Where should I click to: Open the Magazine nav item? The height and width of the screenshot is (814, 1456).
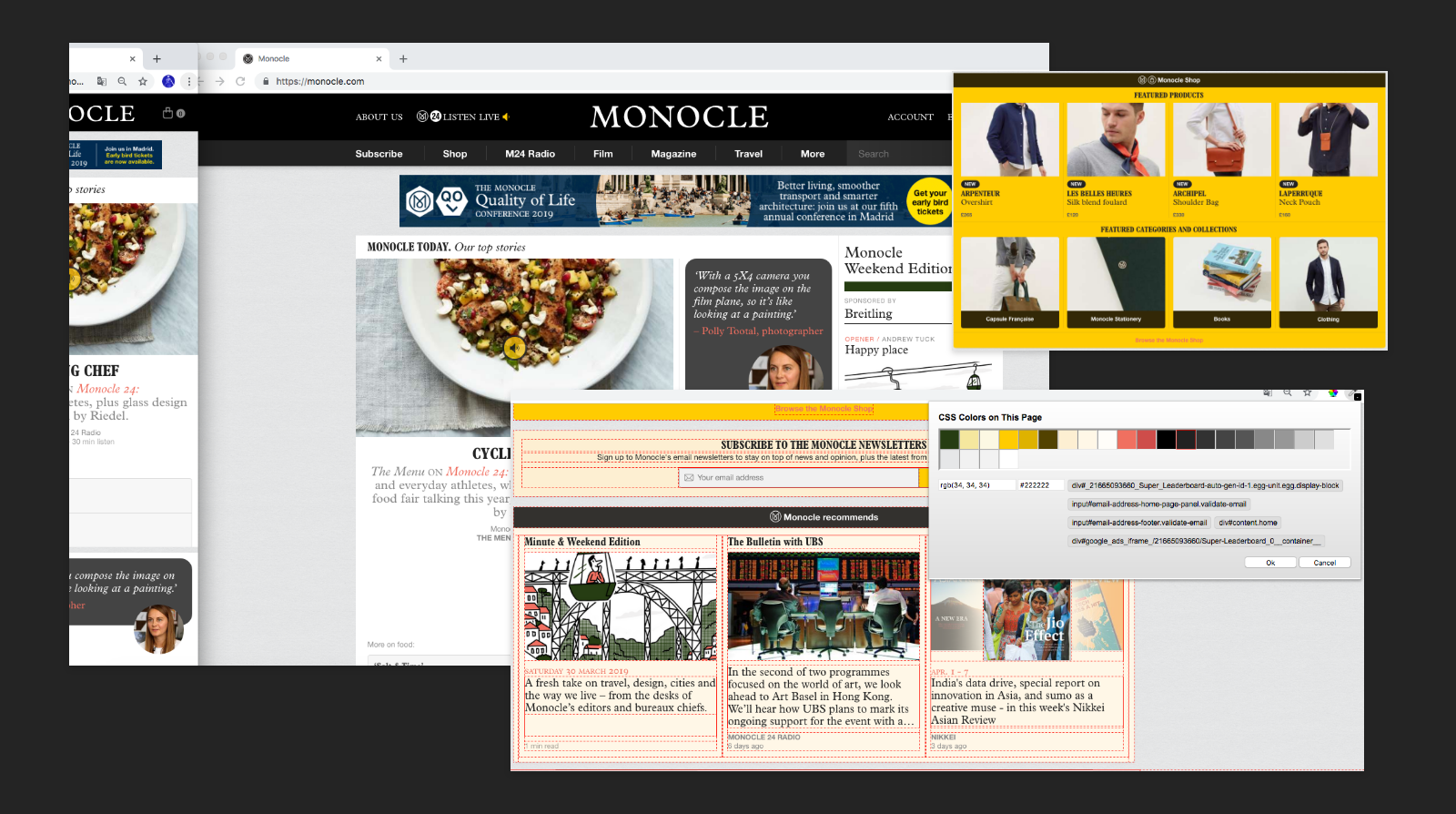point(673,154)
